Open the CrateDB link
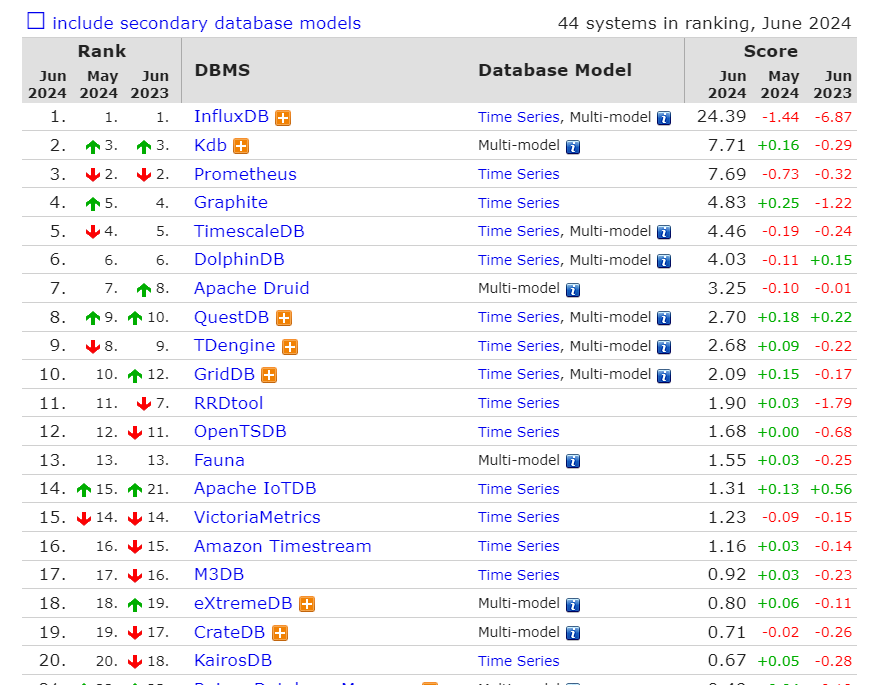This screenshot has height=685, width=877. (229, 632)
